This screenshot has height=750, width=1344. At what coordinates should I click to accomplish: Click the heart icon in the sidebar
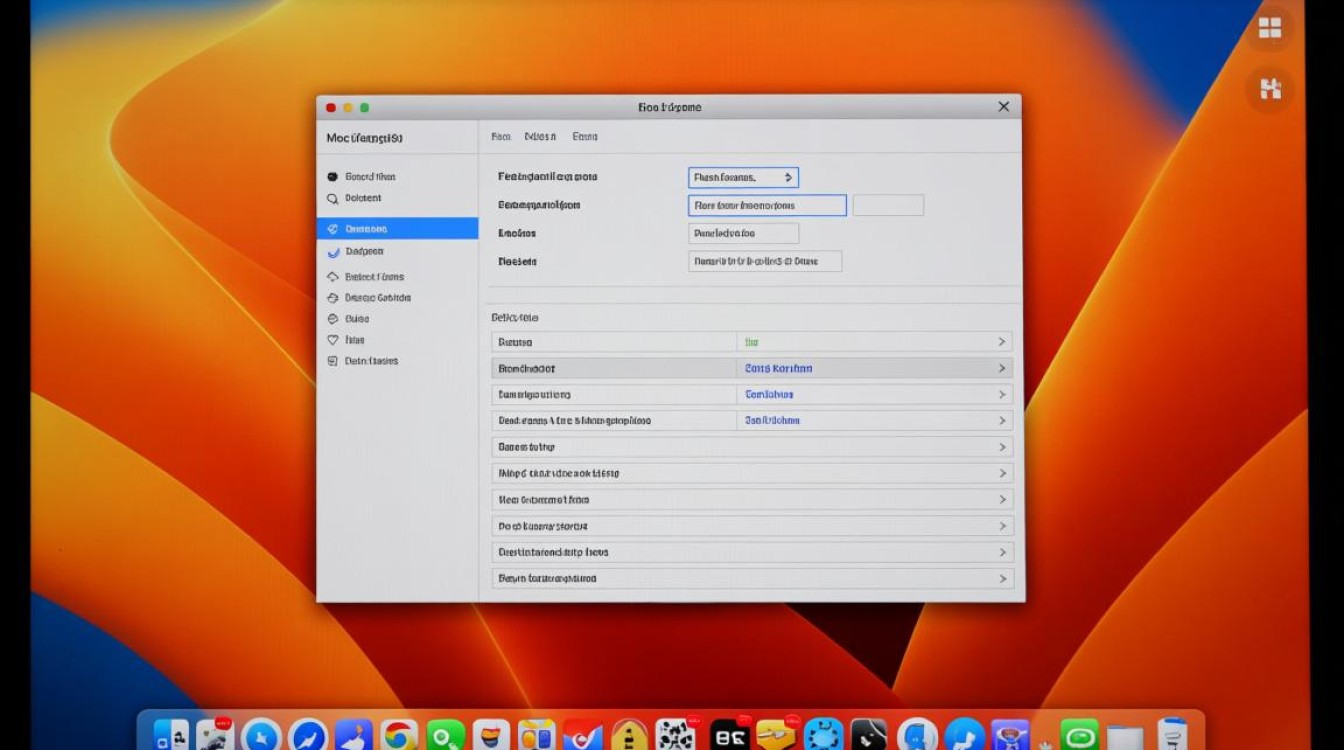333,340
